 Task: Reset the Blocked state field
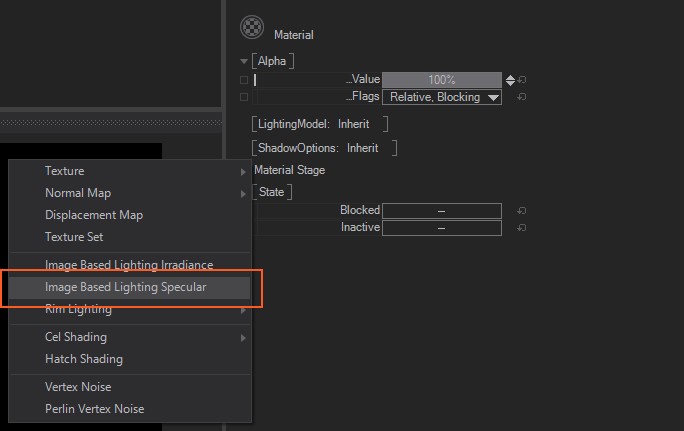(522, 211)
